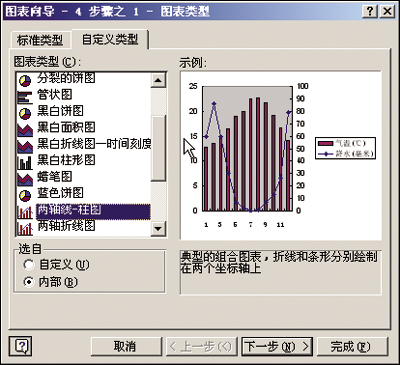This screenshot has width=400, height=365.
Task: Select the 蜡笔图 chart icon
Action: (x=25, y=179)
